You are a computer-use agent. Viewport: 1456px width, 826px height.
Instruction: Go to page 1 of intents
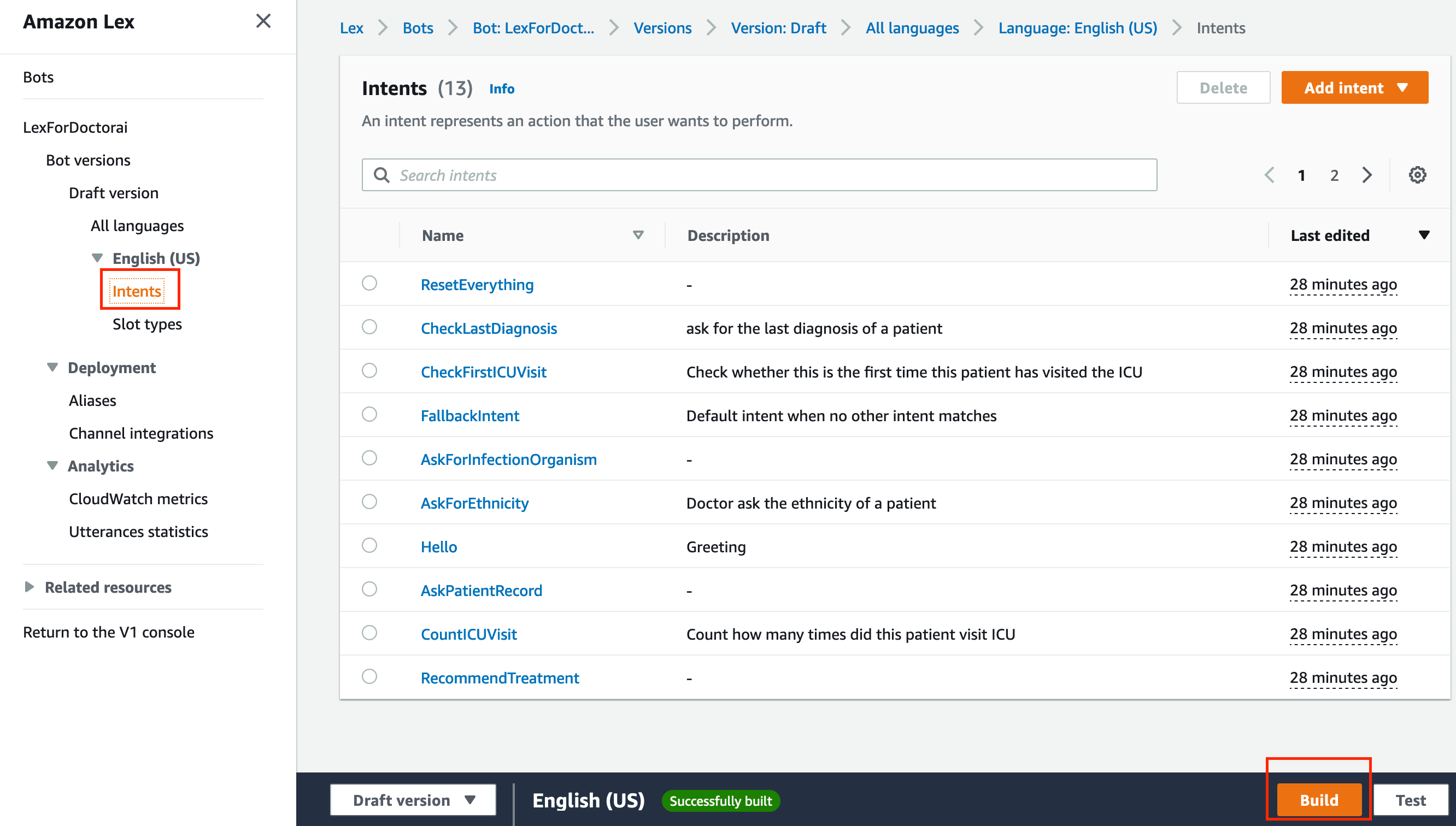(x=1301, y=175)
